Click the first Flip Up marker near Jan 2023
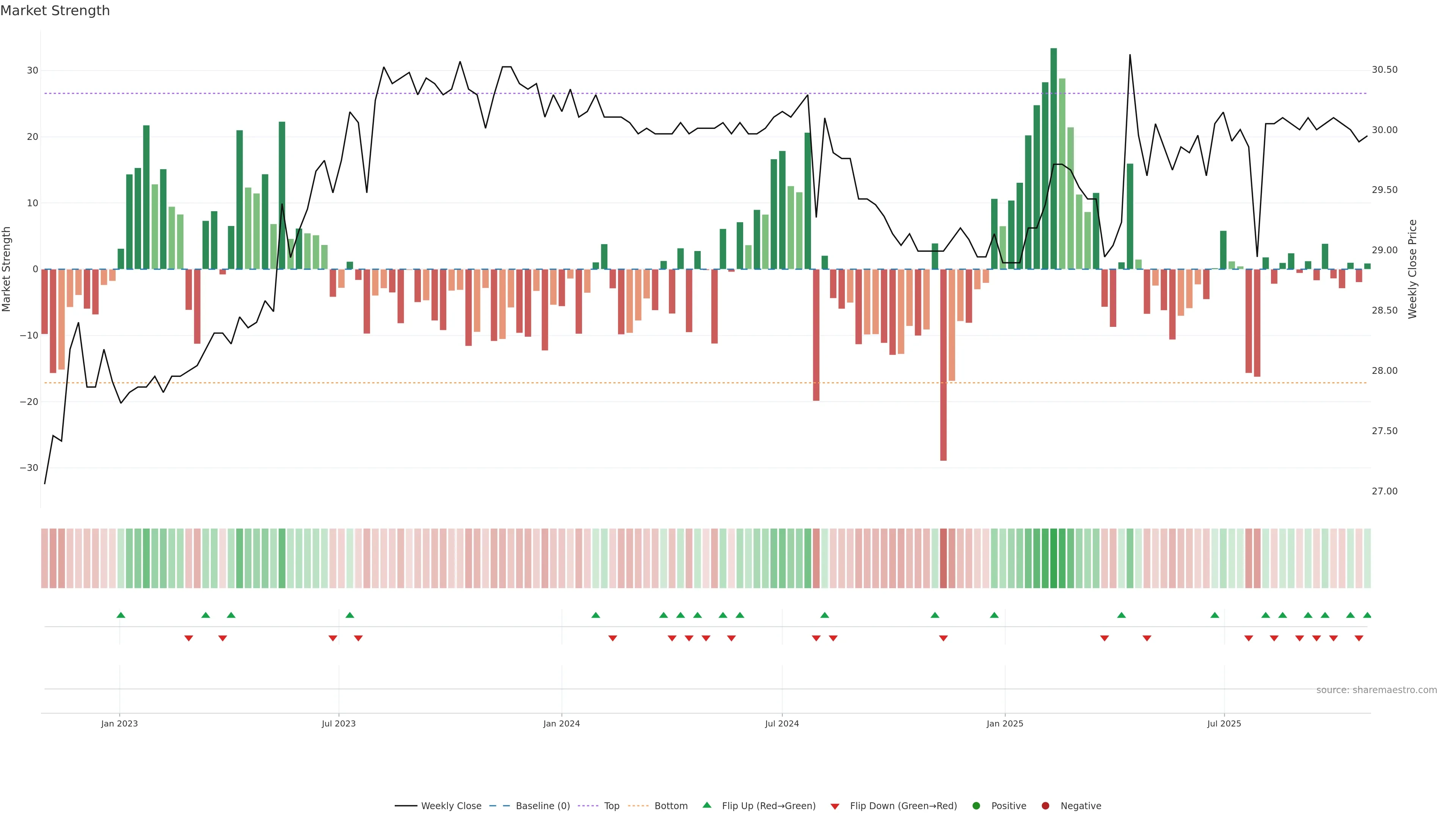 pyautogui.click(x=121, y=615)
